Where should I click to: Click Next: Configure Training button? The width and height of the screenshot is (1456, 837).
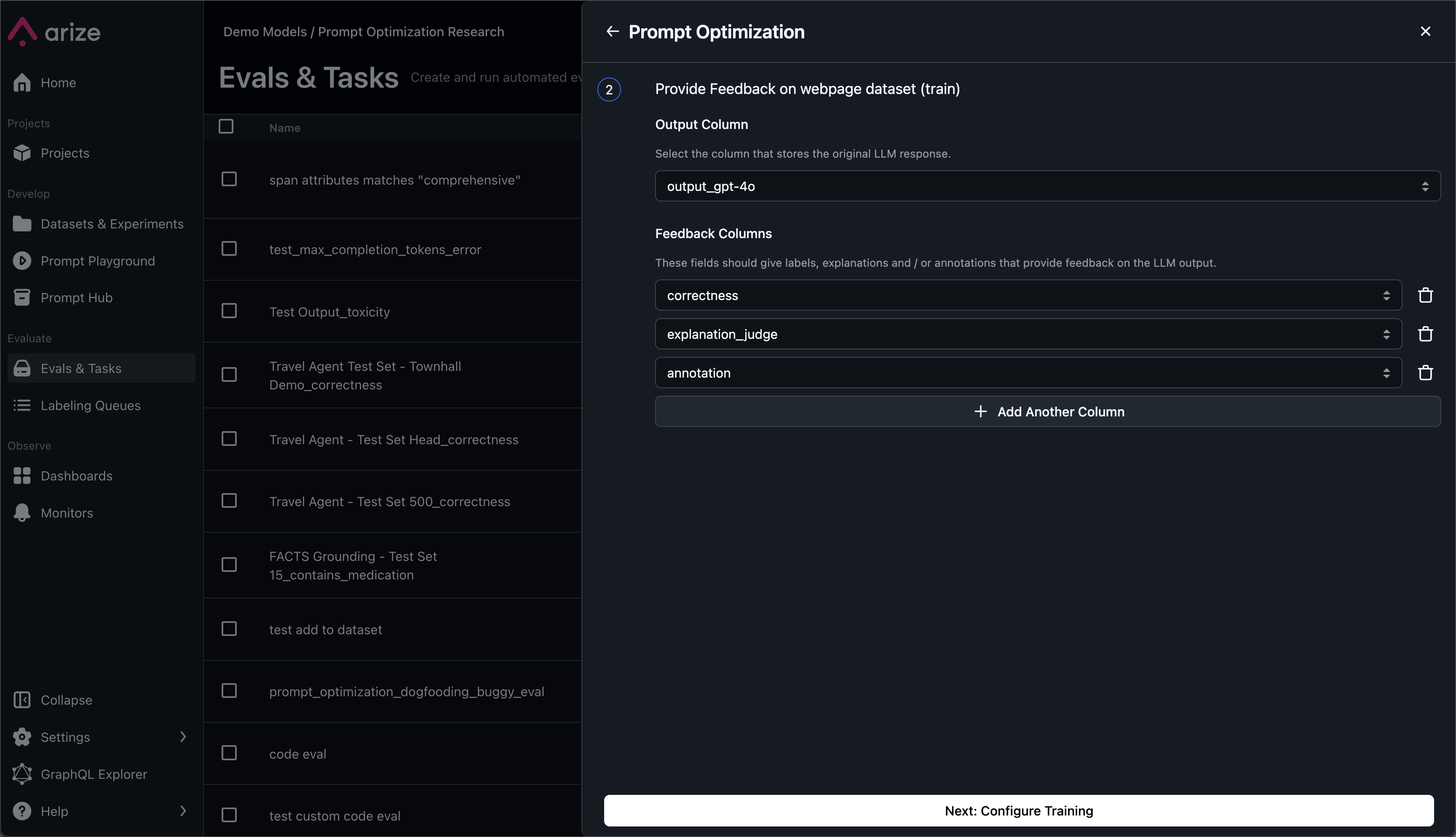click(1019, 810)
